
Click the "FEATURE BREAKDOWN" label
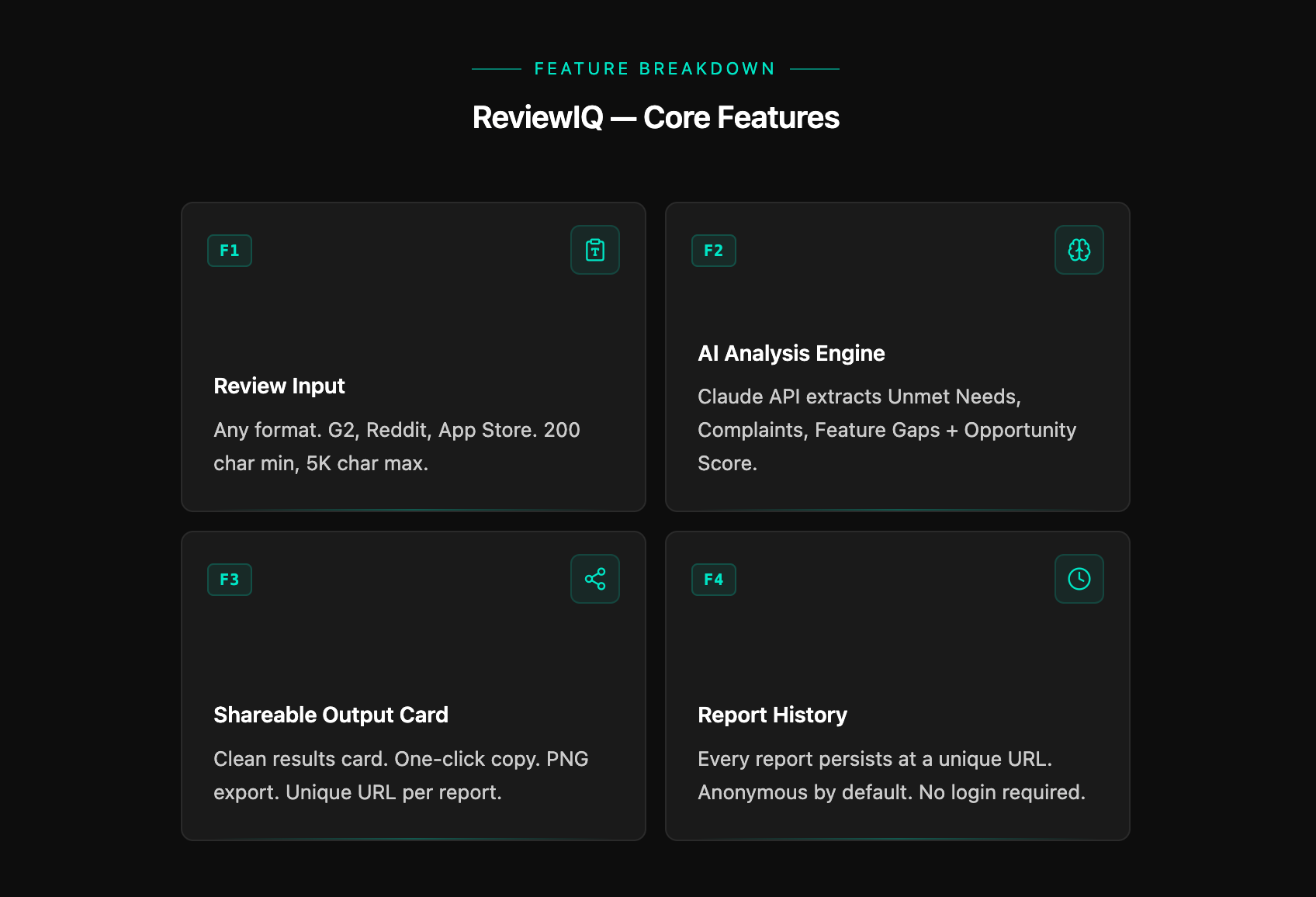[x=656, y=69]
